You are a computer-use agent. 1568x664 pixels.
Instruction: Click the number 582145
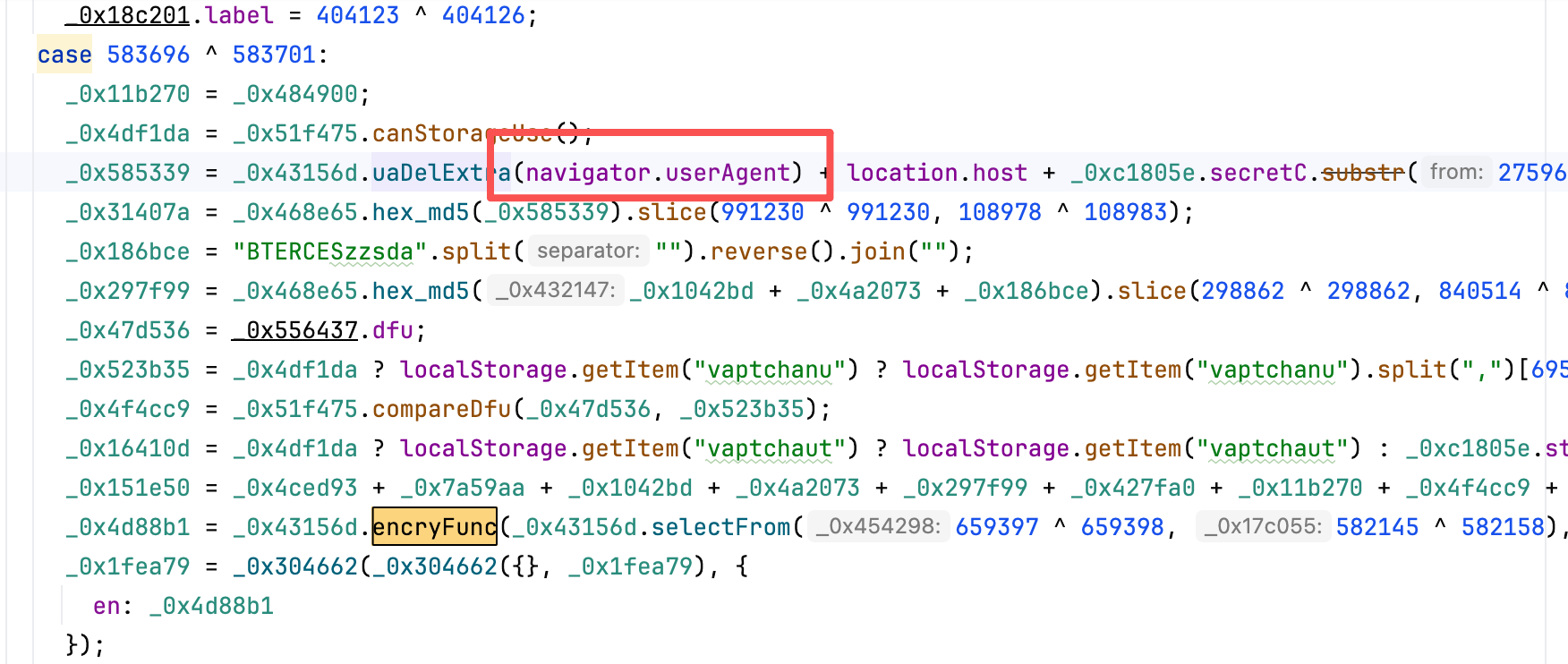click(x=1377, y=527)
